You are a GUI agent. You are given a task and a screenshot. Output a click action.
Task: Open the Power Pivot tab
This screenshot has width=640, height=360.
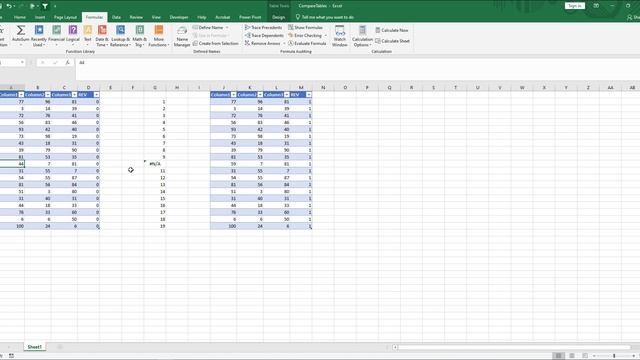coord(250,17)
